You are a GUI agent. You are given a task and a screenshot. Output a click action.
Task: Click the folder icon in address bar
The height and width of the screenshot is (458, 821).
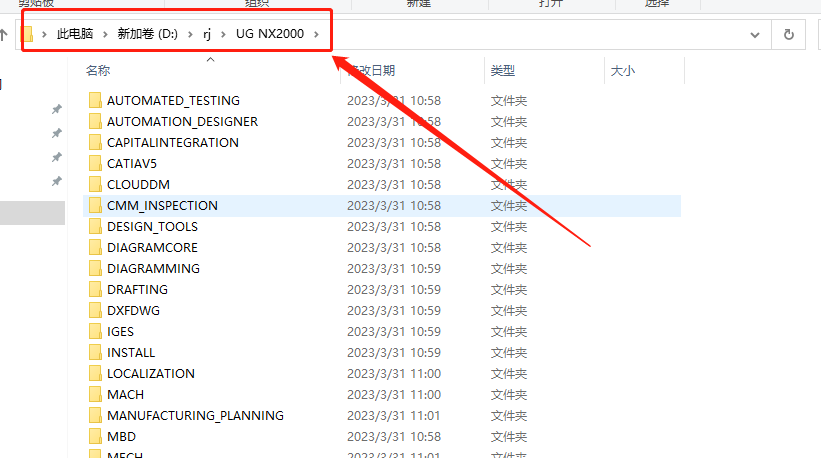pyautogui.click(x=29, y=34)
